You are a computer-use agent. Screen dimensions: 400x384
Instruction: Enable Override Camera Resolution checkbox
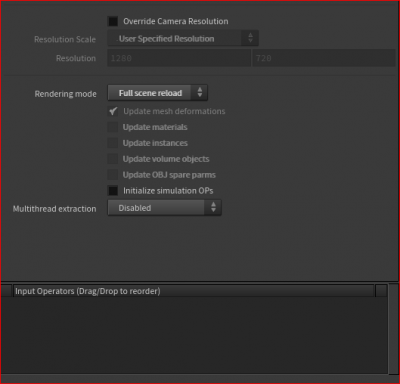(x=113, y=22)
